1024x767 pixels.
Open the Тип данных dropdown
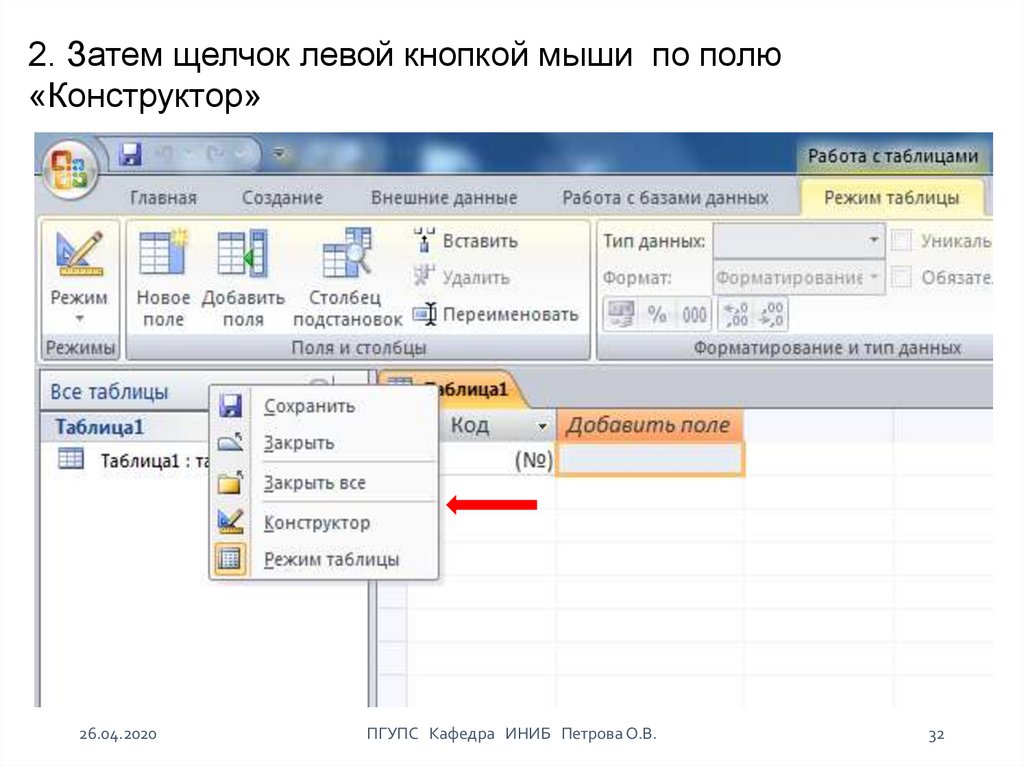click(x=874, y=242)
